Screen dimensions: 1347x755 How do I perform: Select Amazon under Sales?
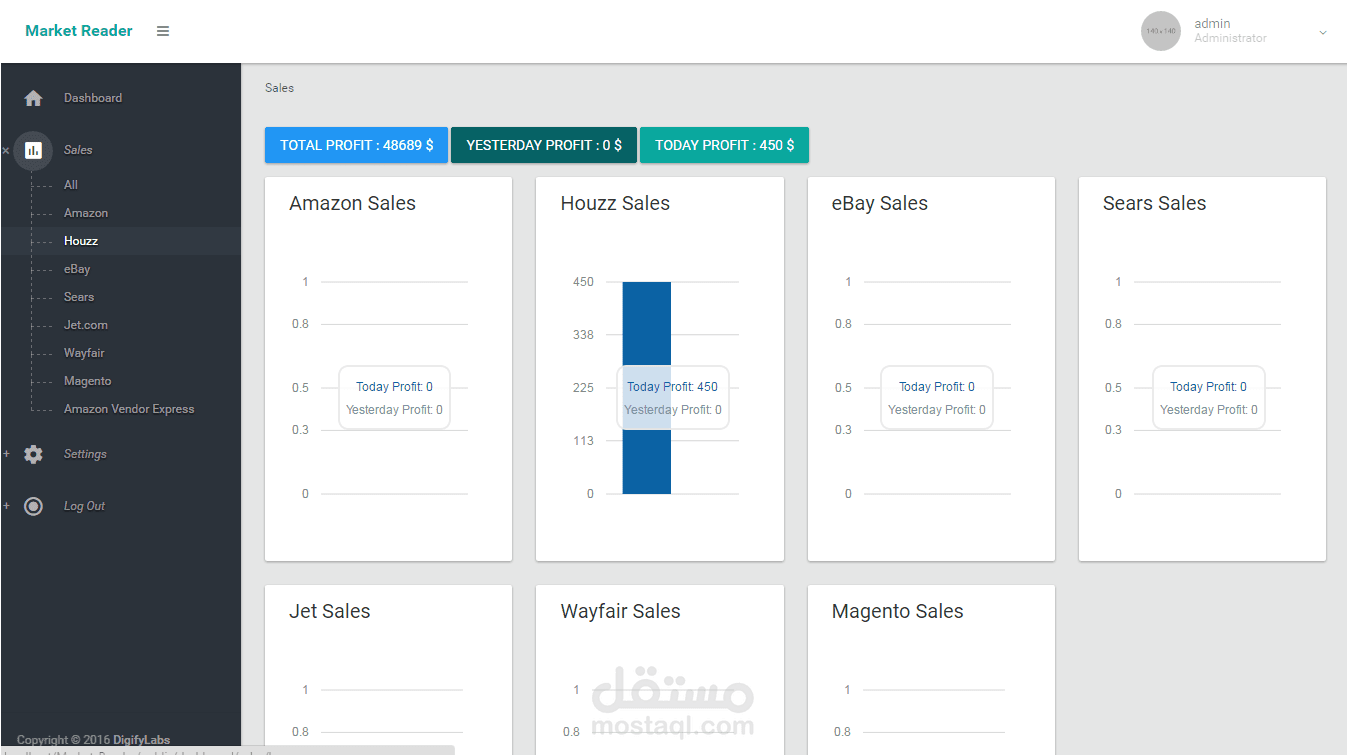86,213
